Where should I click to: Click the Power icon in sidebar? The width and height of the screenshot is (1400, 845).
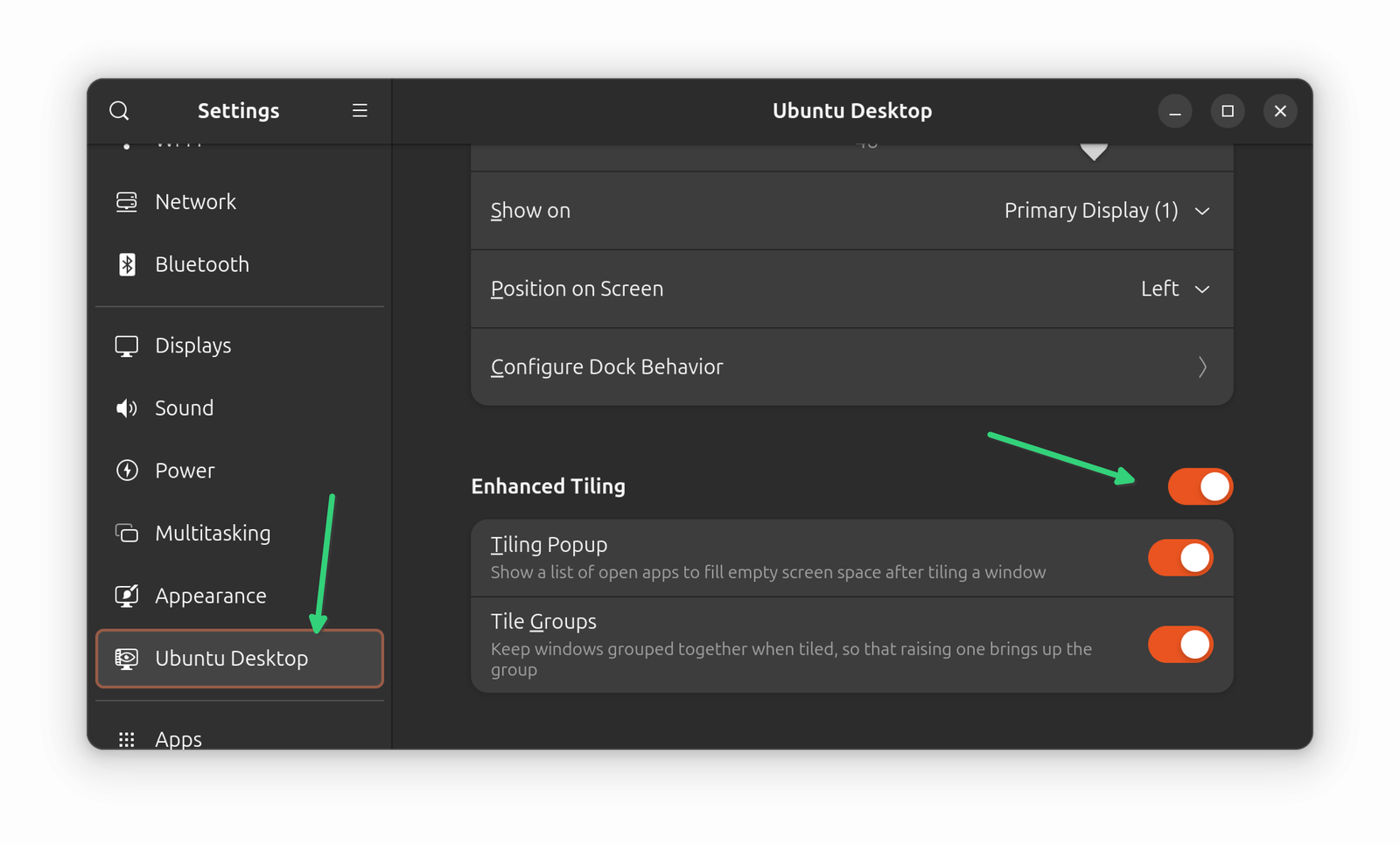pyautogui.click(x=127, y=471)
